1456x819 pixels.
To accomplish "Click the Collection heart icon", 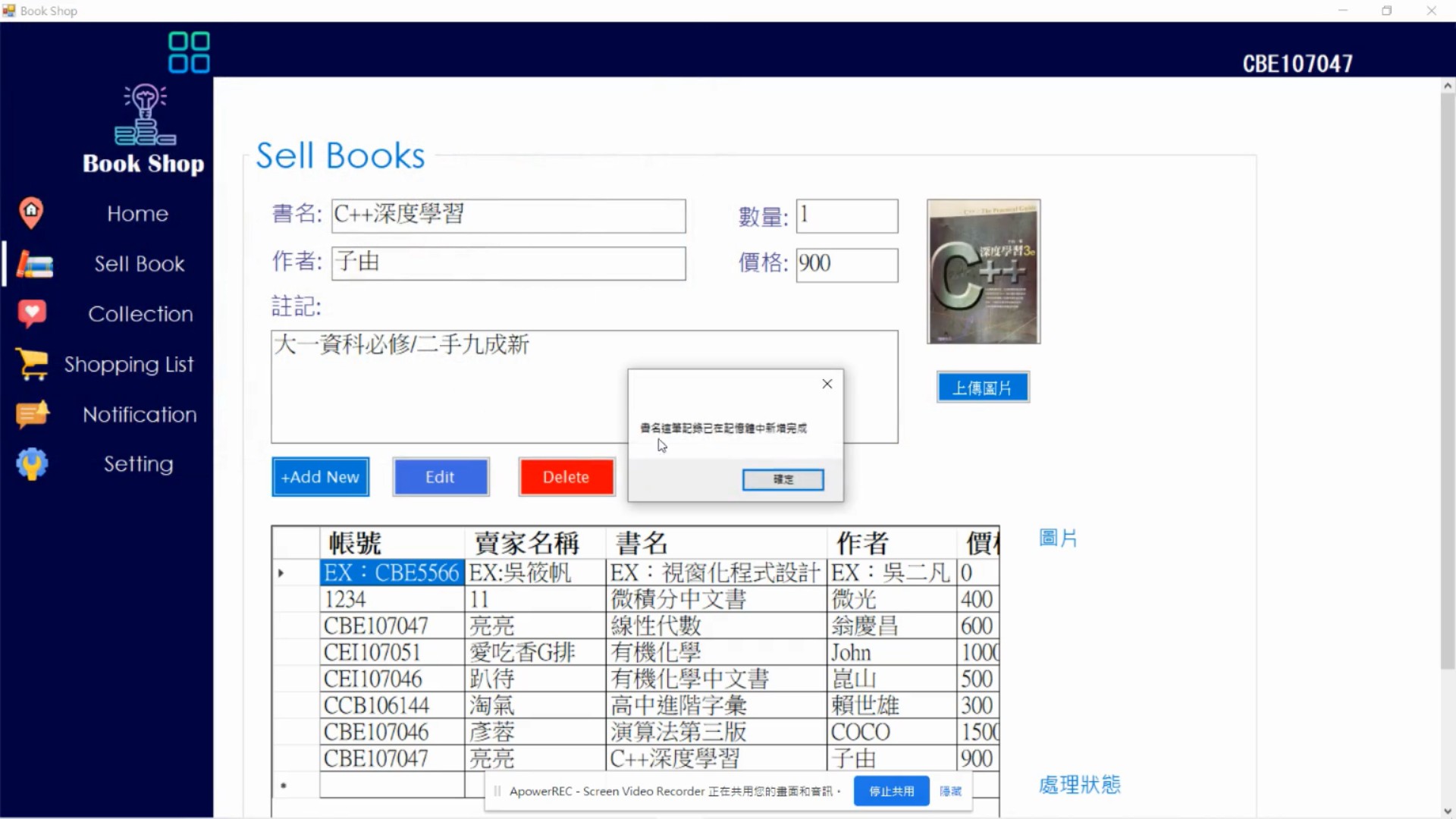I will tap(32, 314).
